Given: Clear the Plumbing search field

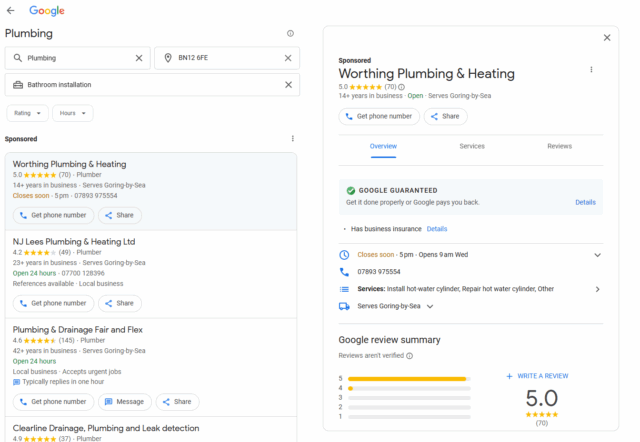Looking at the screenshot, I should pos(139,58).
